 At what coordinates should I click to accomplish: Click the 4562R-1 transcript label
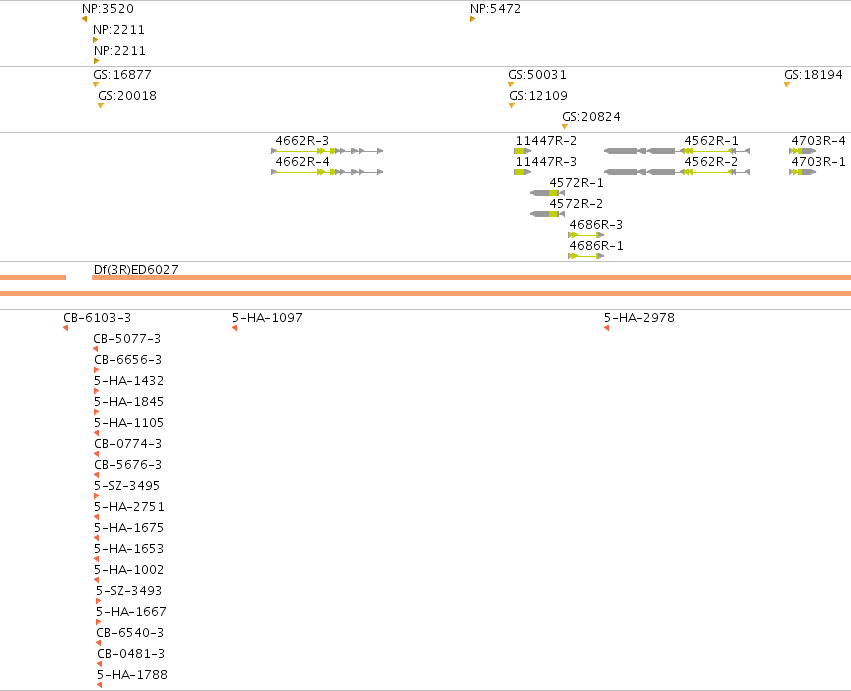[711, 141]
